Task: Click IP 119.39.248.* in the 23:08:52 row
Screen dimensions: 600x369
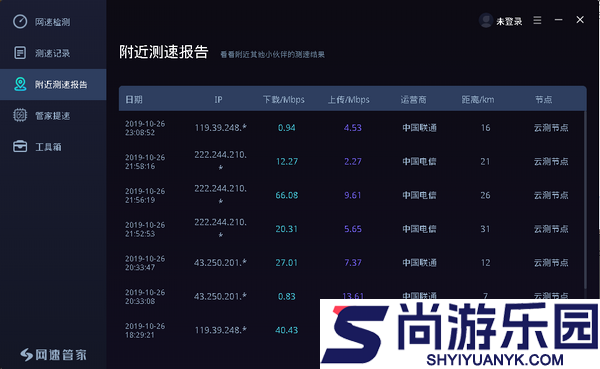Action: tap(220, 127)
